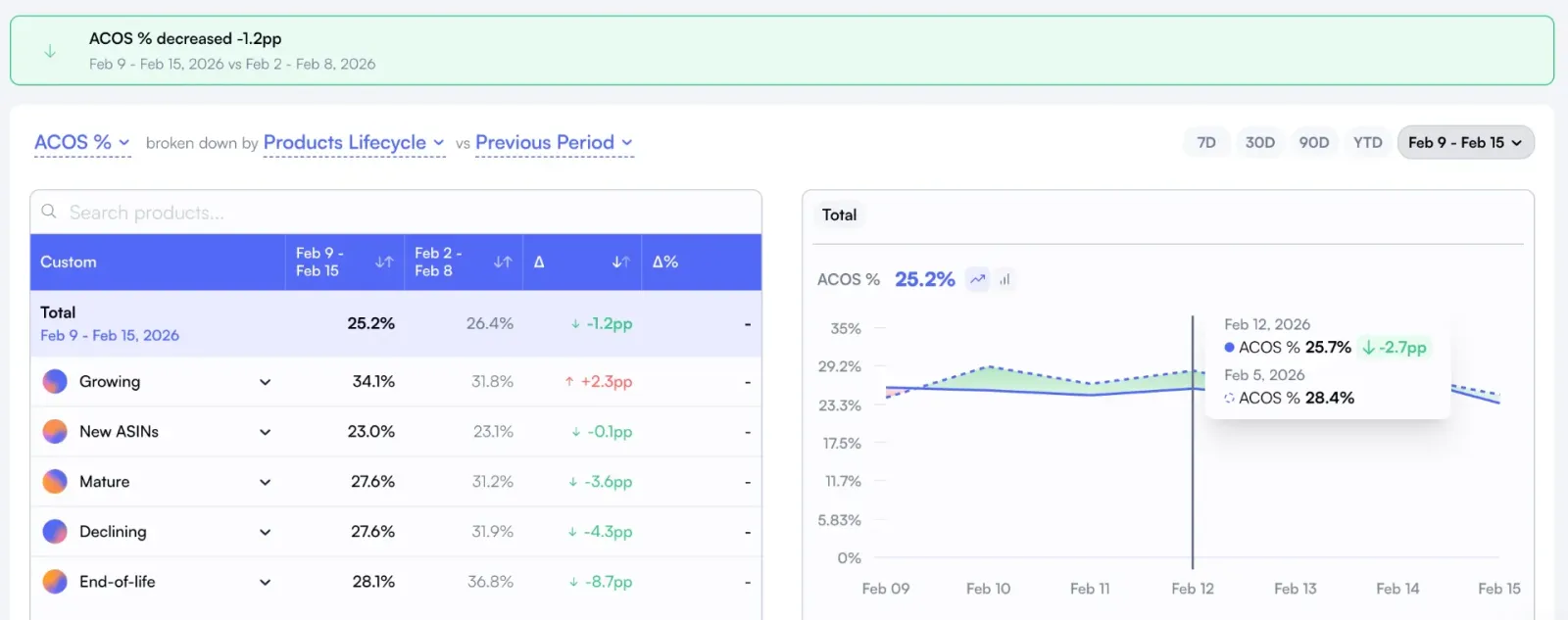Select the 30D range
1568x620 pixels.
[x=1260, y=142]
